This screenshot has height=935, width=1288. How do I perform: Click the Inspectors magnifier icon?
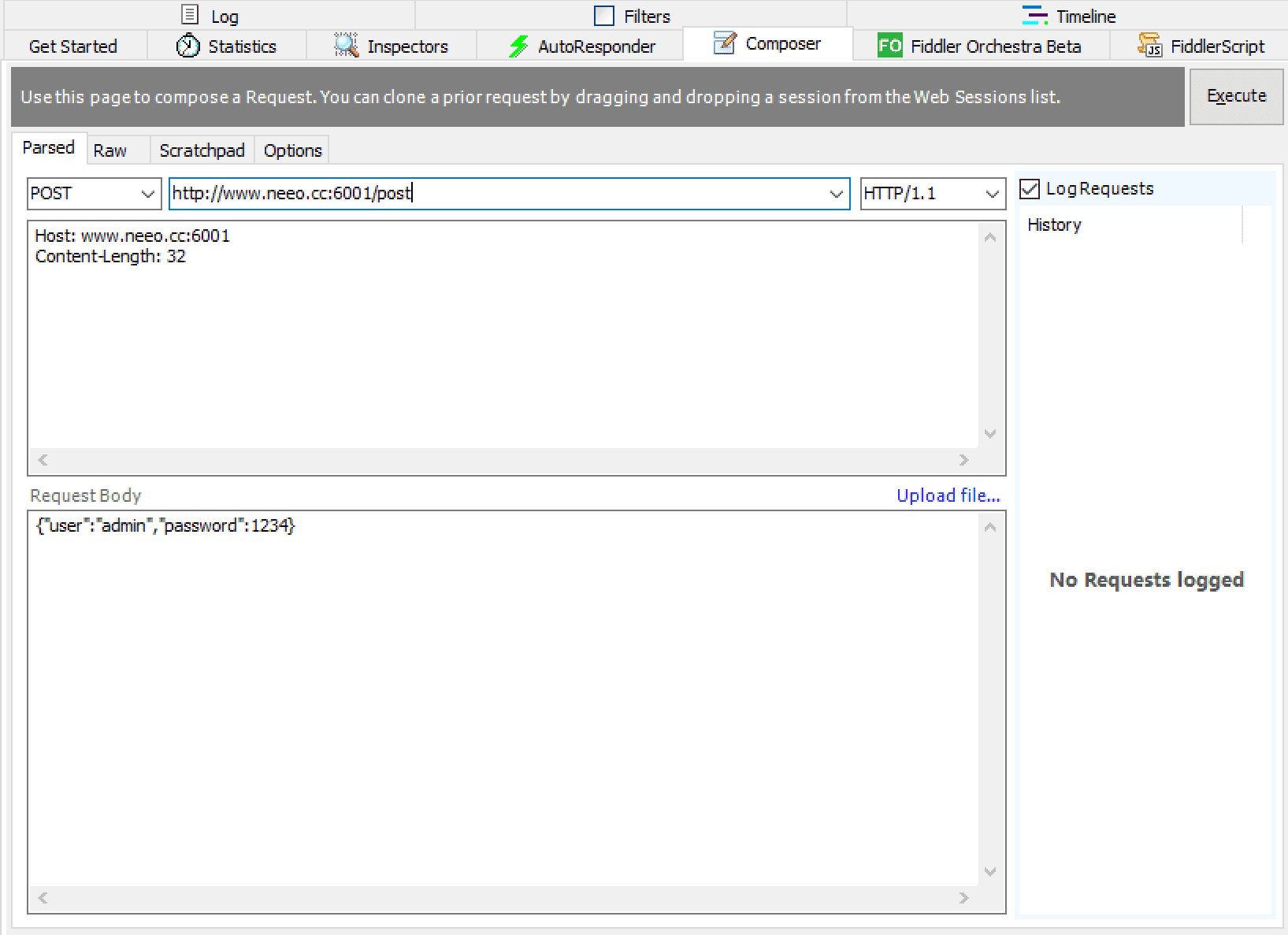point(346,46)
